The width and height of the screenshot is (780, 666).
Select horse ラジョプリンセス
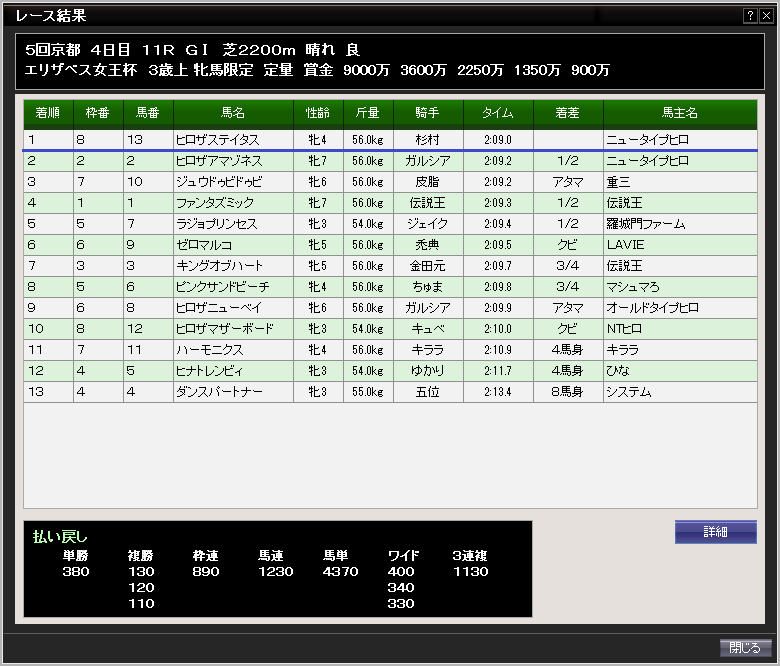pyautogui.click(x=217, y=224)
